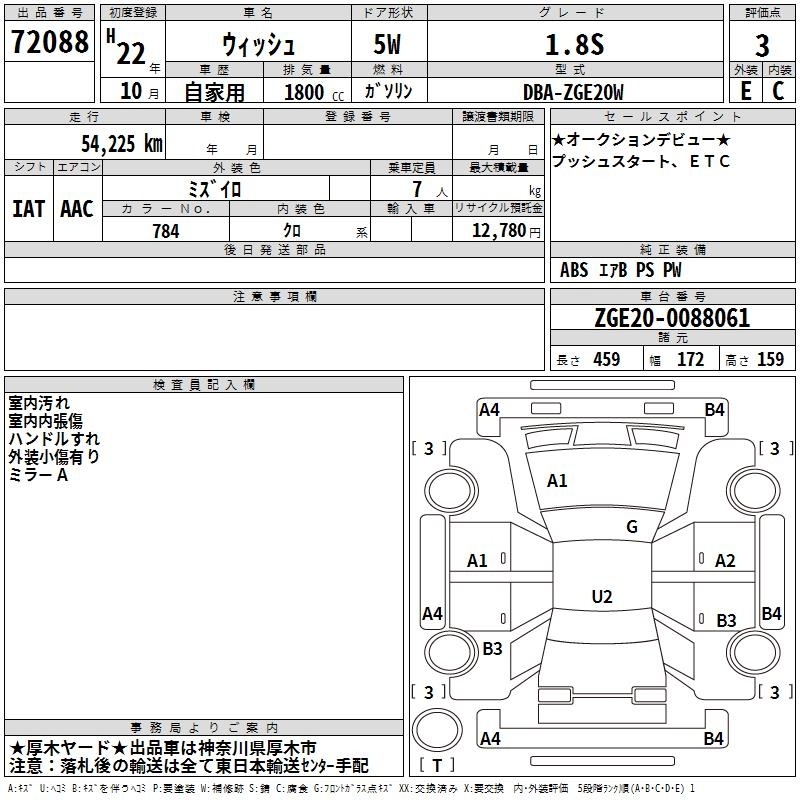This screenshot has width=800, height=800.
Task: Click the interior rating C
Action: pos(778,91)
